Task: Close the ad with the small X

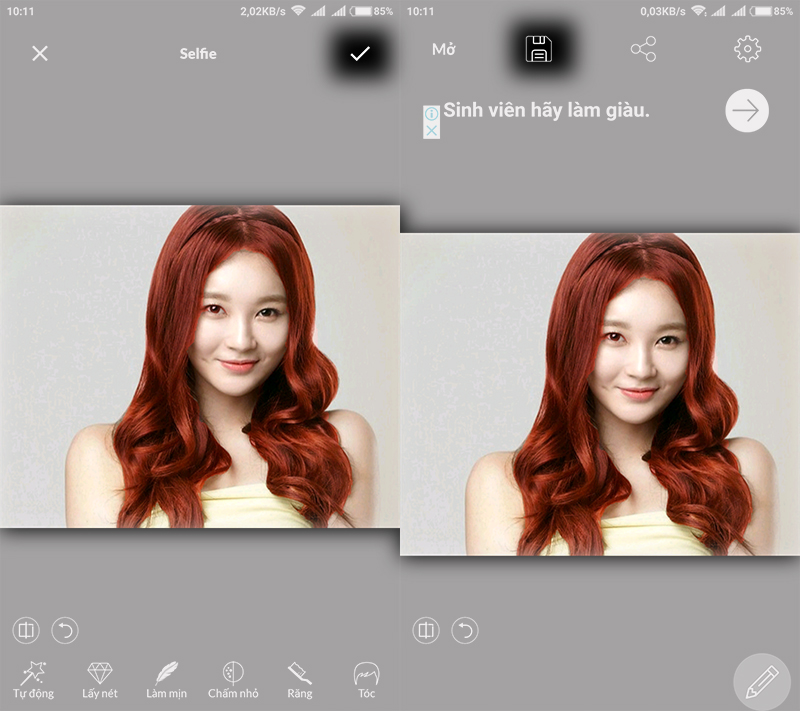Action: (431, 131)
